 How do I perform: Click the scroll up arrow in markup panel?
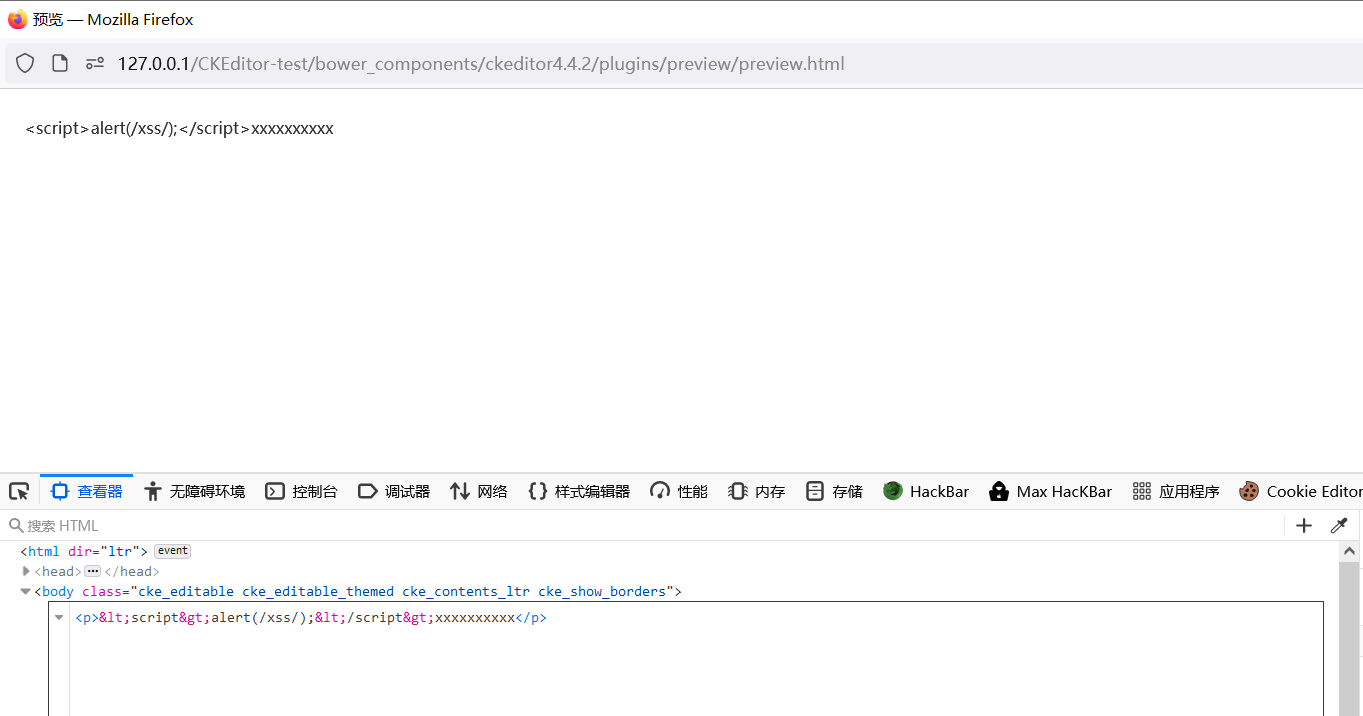pyautogui.click(x=1349, y=551)
